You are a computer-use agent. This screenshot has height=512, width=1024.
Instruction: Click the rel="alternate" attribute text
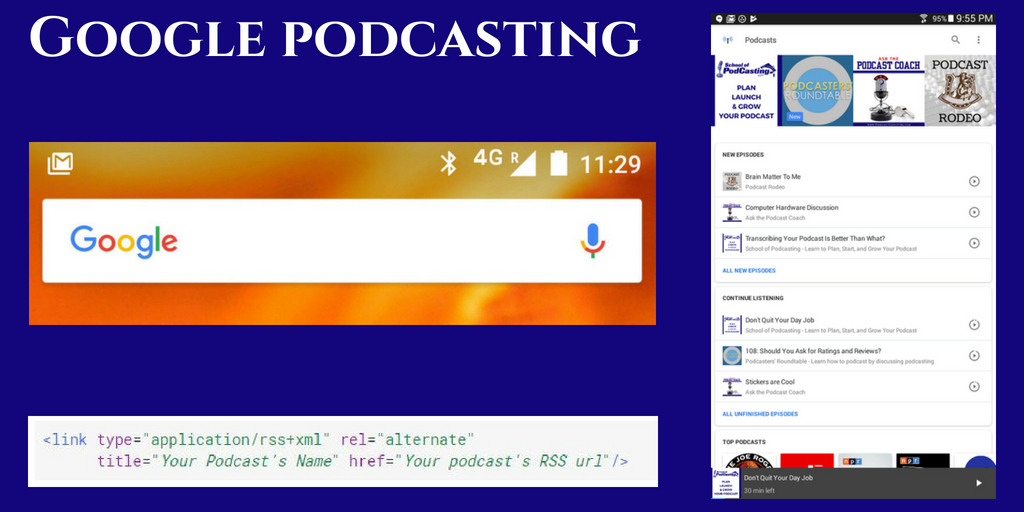408,439
